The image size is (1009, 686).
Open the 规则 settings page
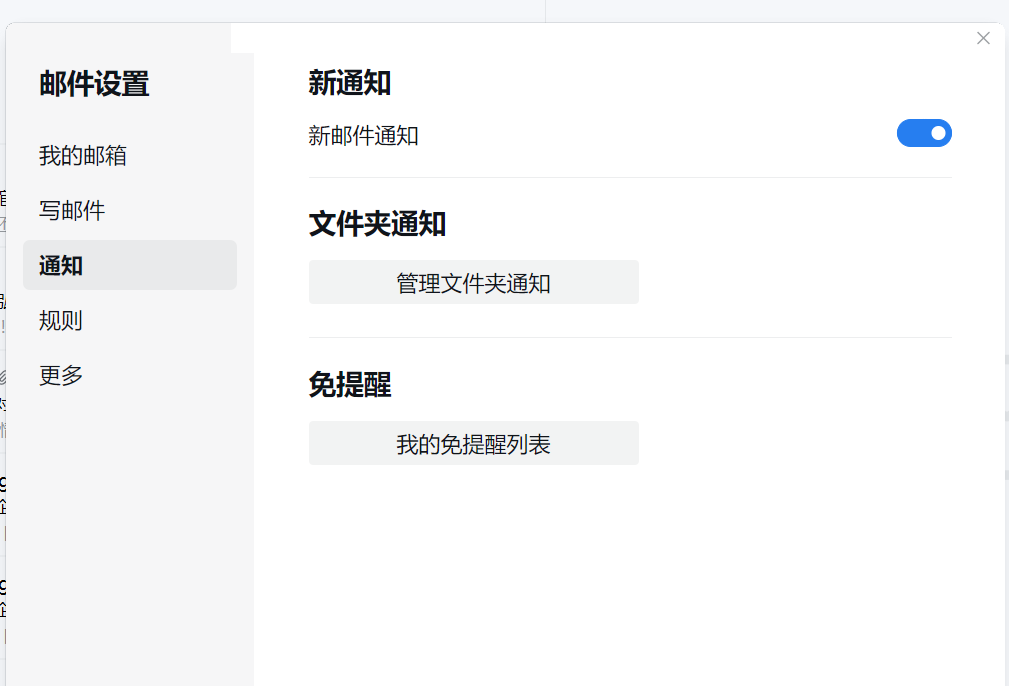59,320
